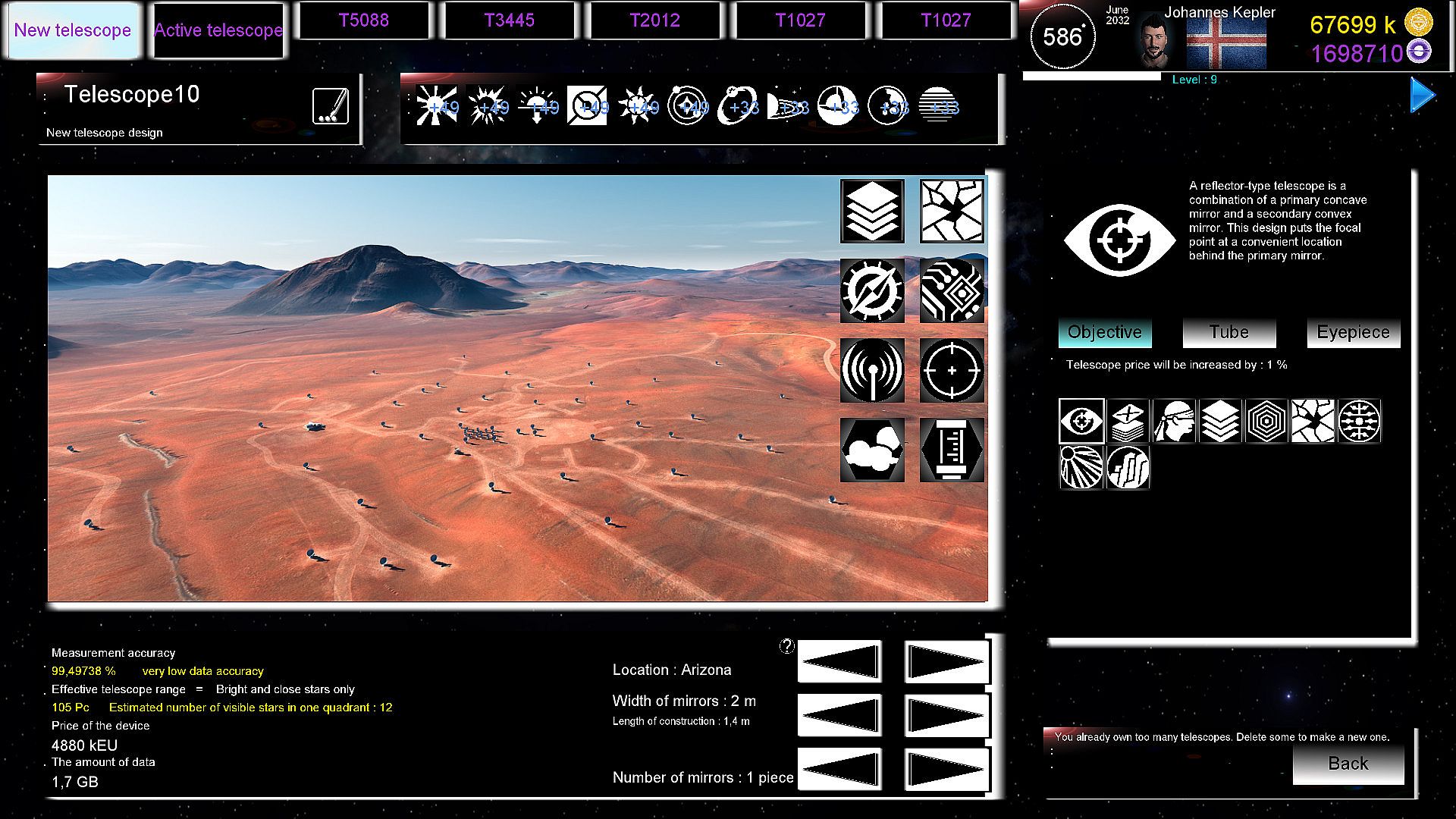Choose the concentric hexagon objective icon
Viewport: 1456px width, 819px height.
[1266, 421]
